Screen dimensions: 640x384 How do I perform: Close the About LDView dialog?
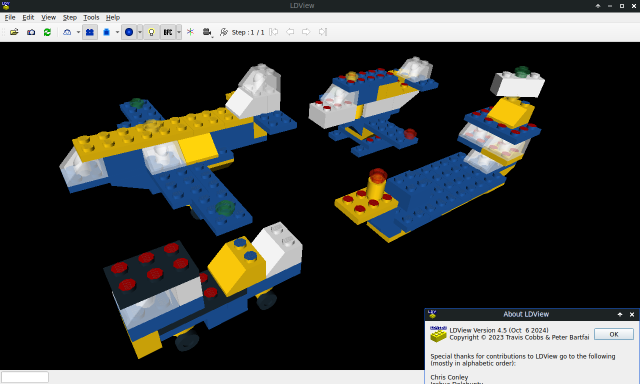(x=632, y=314)
